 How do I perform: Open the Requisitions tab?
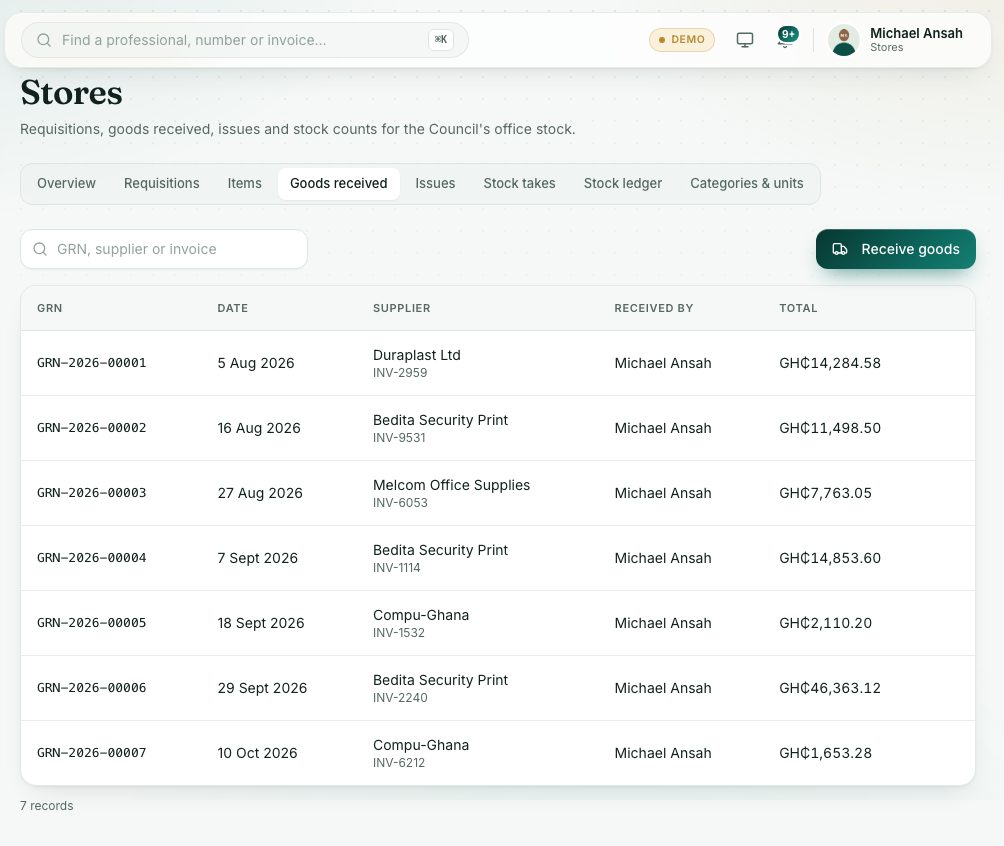pos(161,184)
